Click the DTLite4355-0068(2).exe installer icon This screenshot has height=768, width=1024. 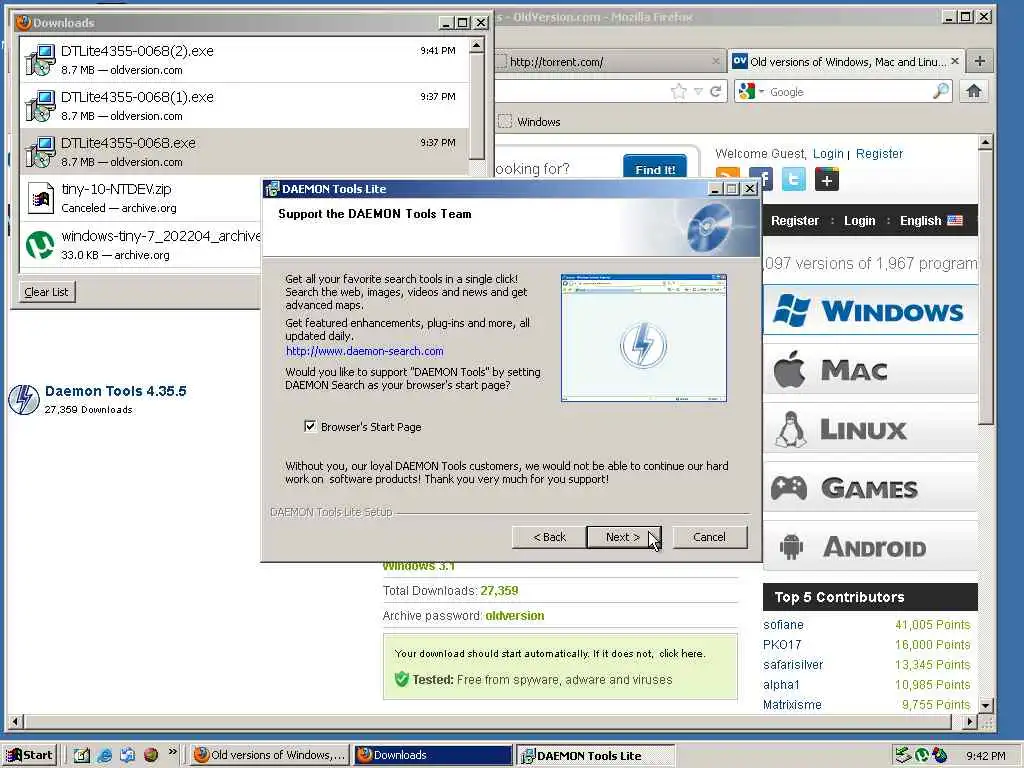point(40,59)
